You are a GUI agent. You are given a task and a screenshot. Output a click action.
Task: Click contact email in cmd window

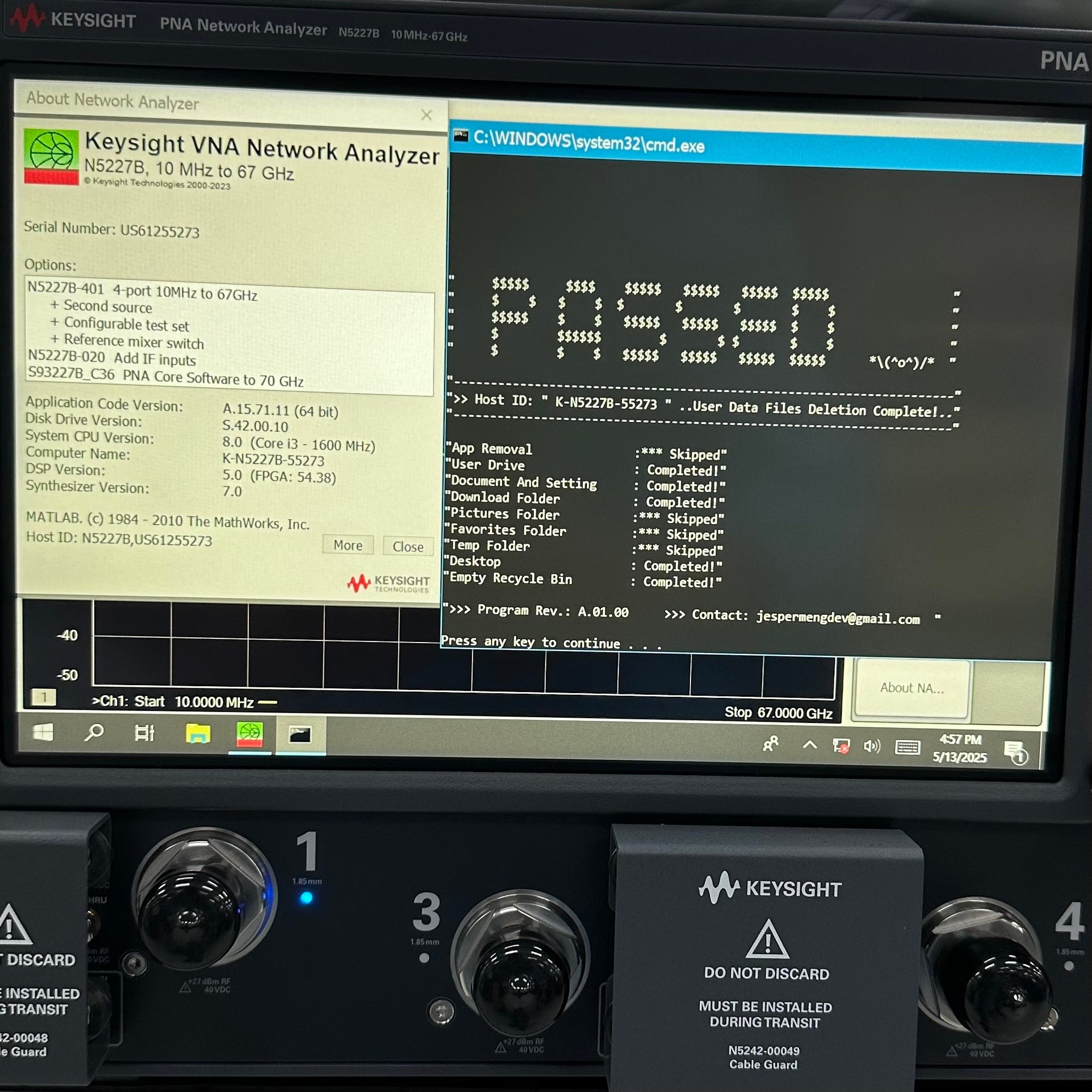pos(838,617)
